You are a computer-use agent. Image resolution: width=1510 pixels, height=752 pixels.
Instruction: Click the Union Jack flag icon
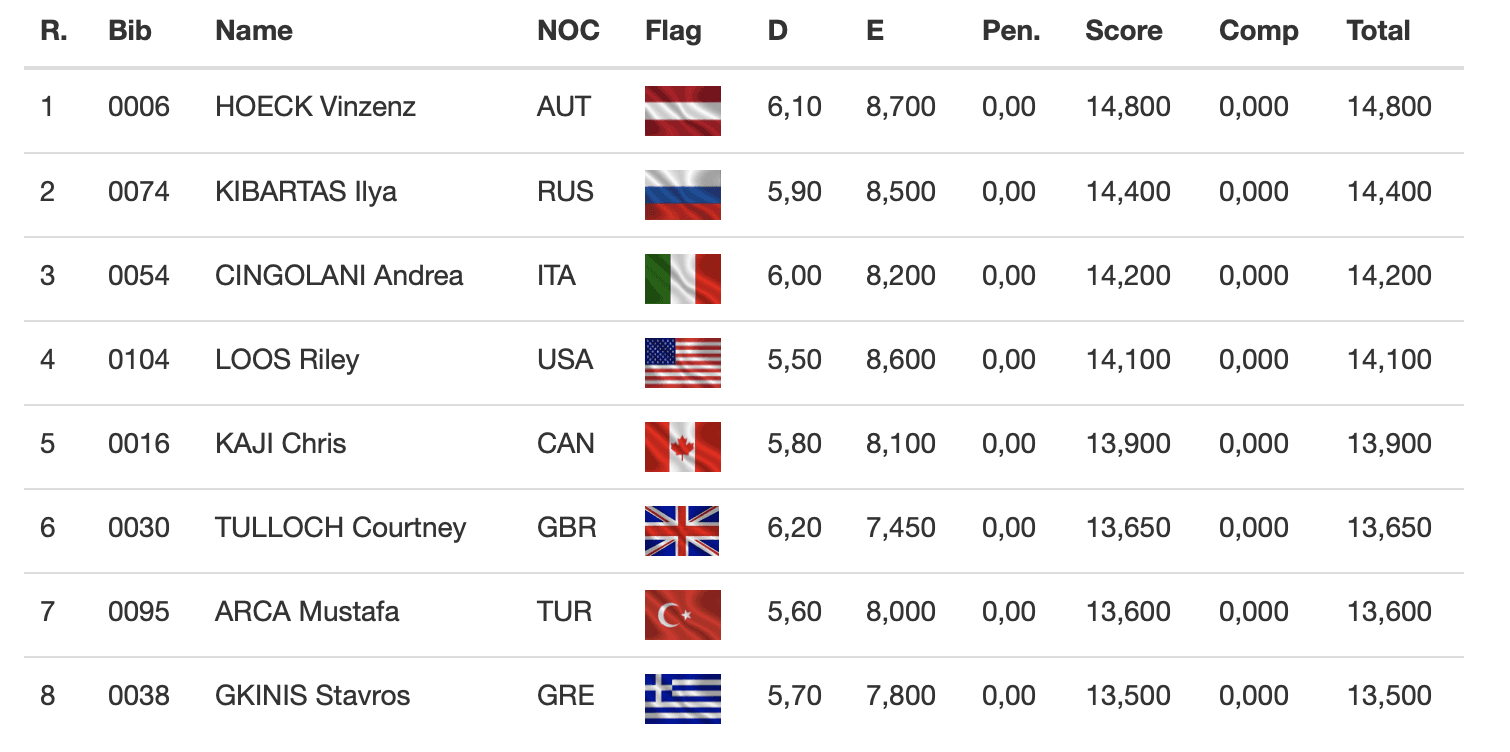pyautogui.click(x=683, y=530)
